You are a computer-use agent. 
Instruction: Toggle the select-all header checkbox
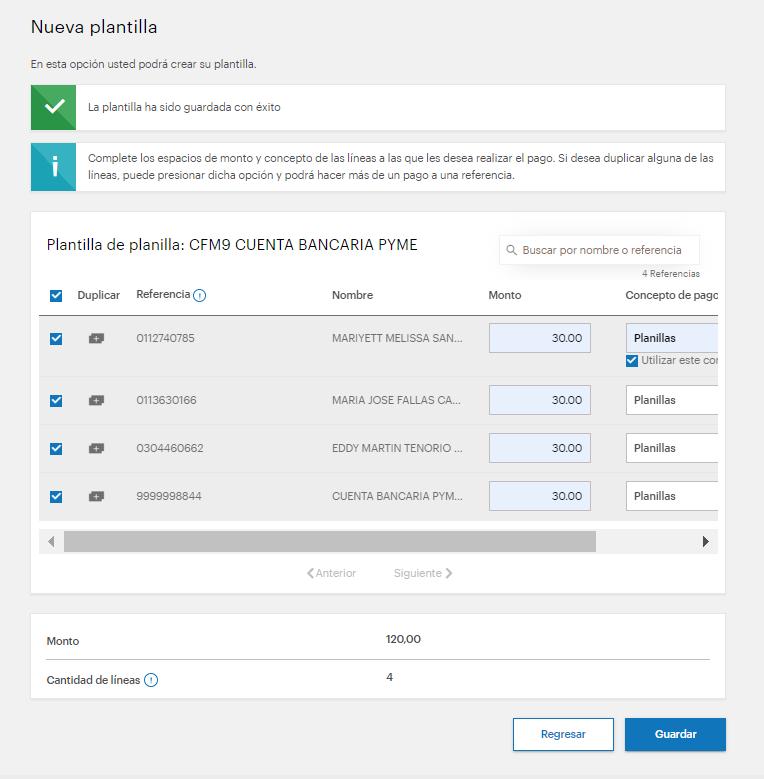(x=56, y=295)
